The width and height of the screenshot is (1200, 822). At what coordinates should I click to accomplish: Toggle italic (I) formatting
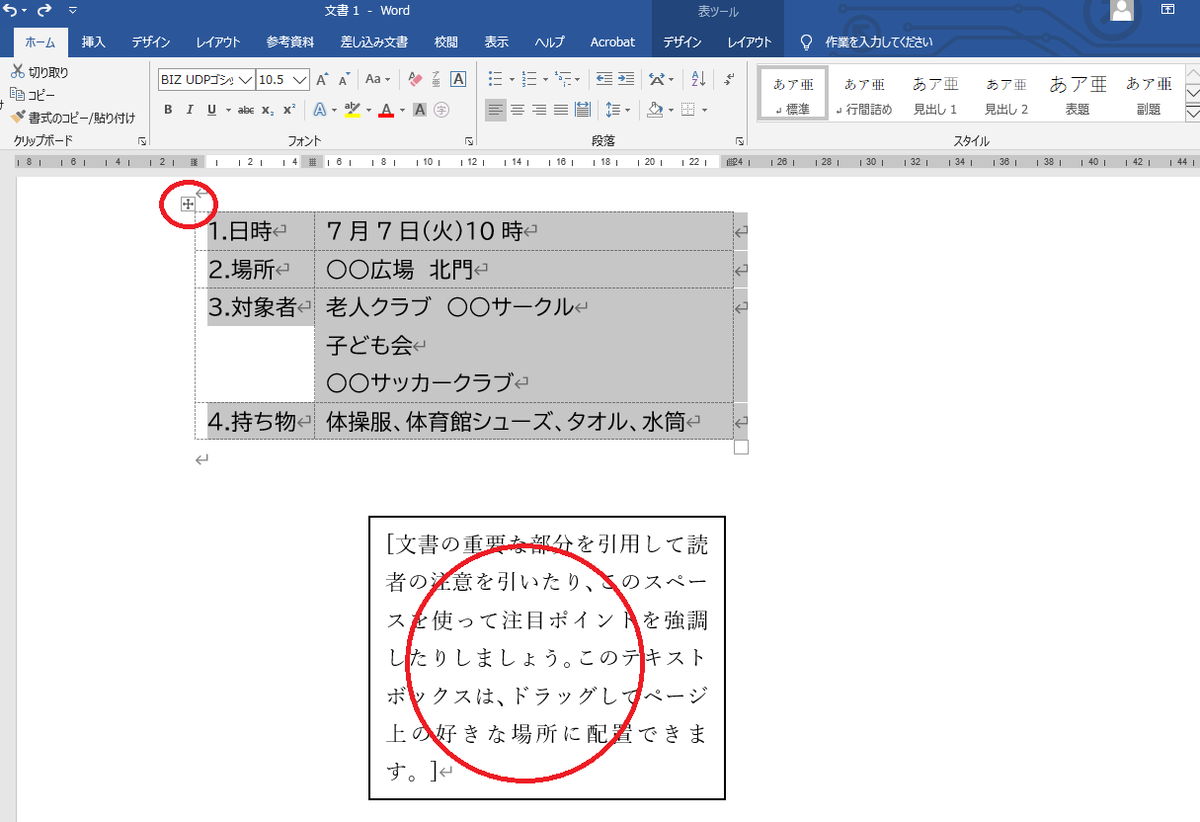(190, 110)
